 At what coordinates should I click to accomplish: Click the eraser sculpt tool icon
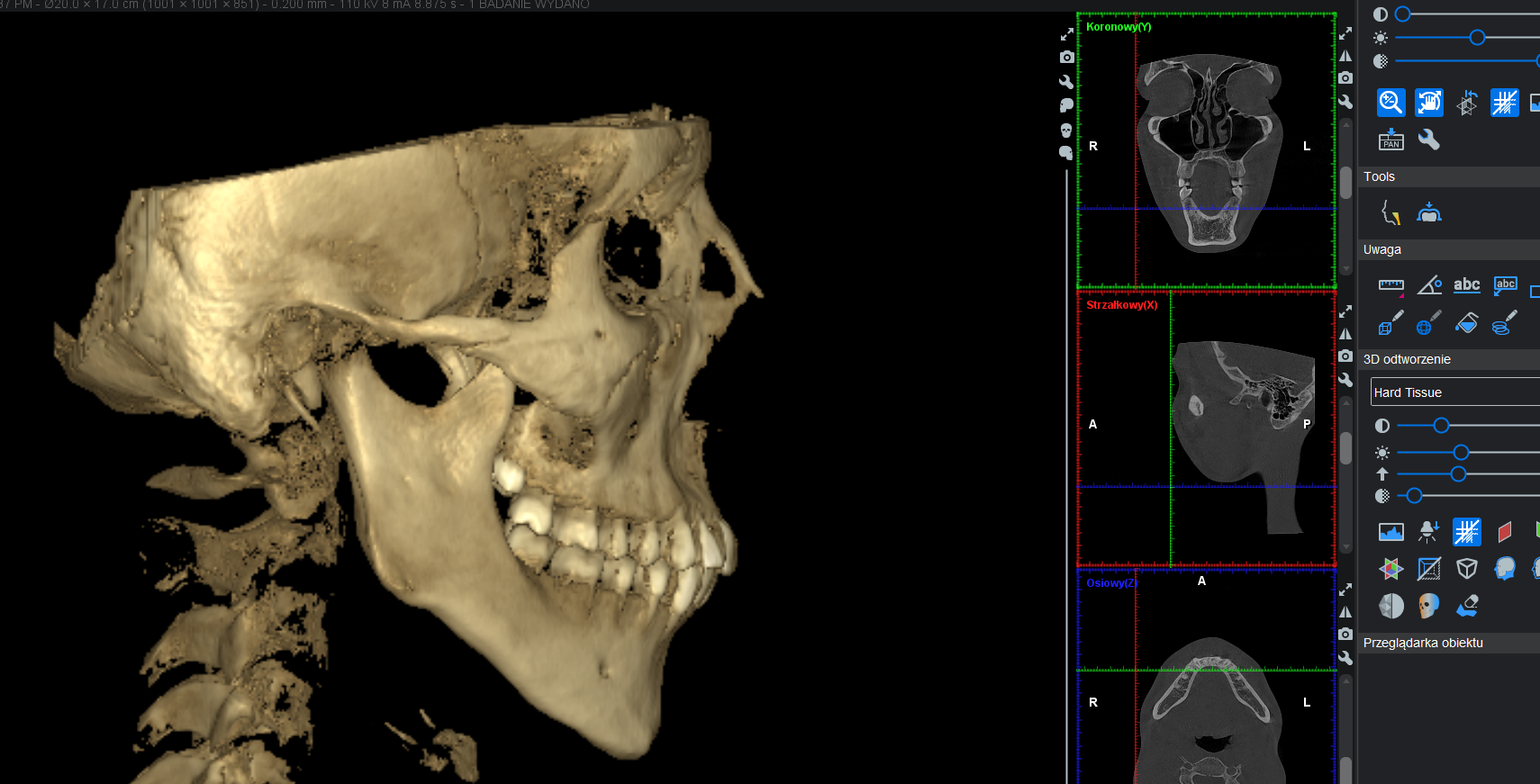[1466, 607]
